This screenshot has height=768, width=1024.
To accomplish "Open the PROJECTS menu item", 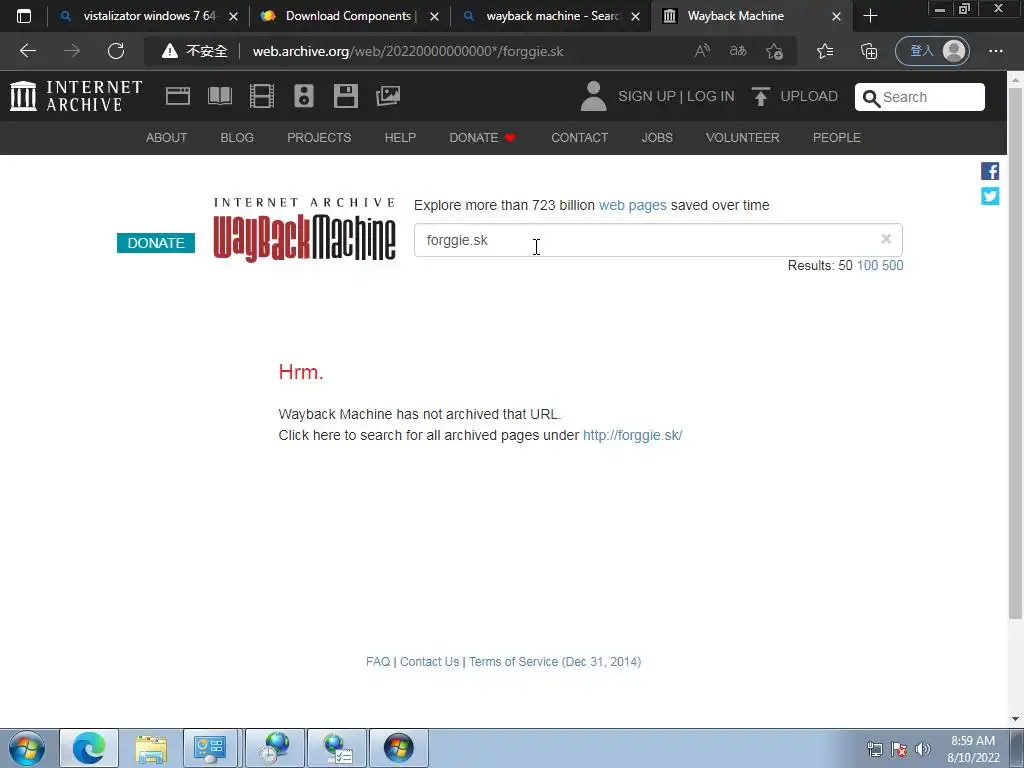I will pos(319,138).
